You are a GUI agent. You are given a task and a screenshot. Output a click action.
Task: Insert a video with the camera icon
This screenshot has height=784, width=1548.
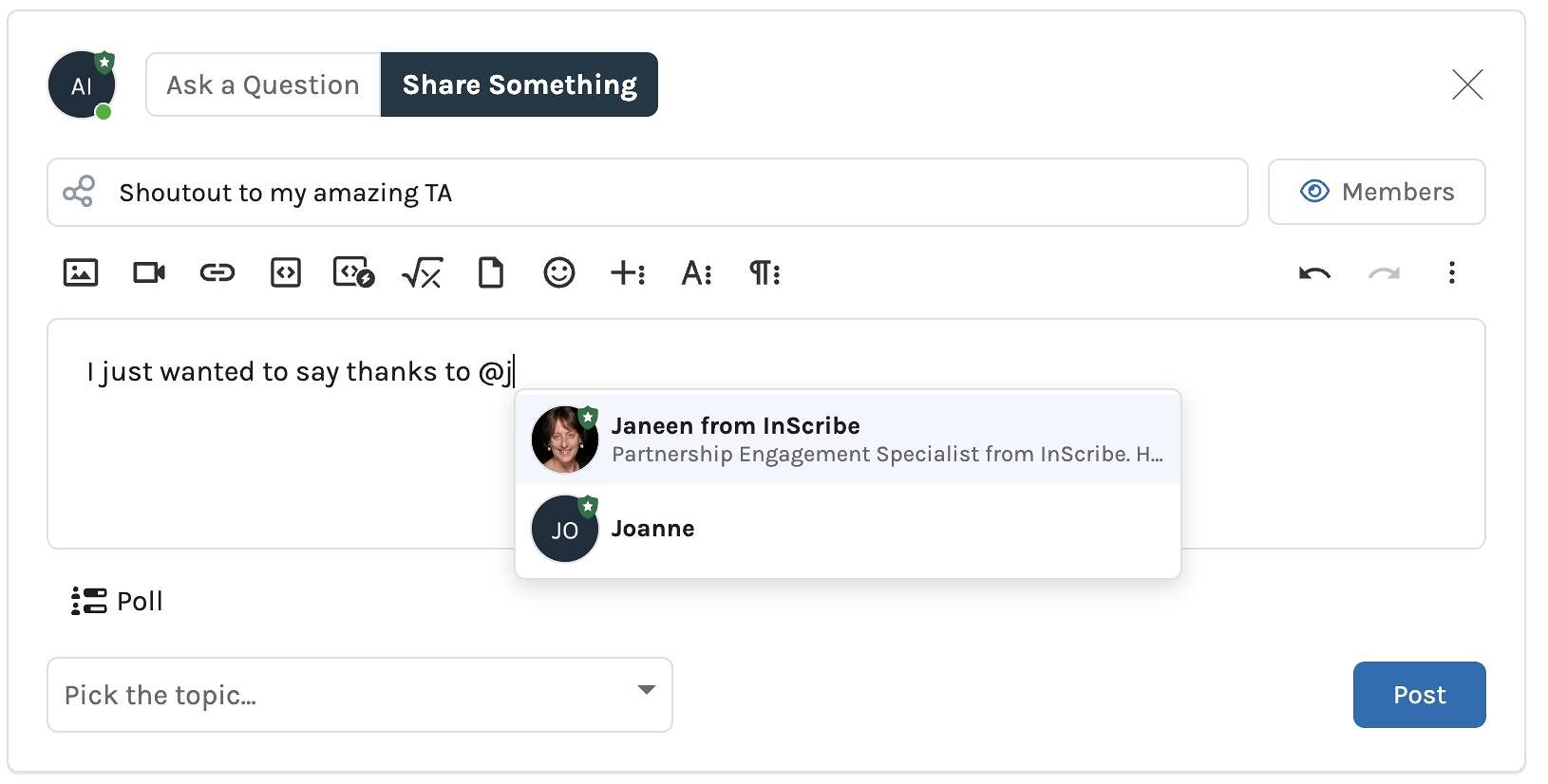(149, 273)
